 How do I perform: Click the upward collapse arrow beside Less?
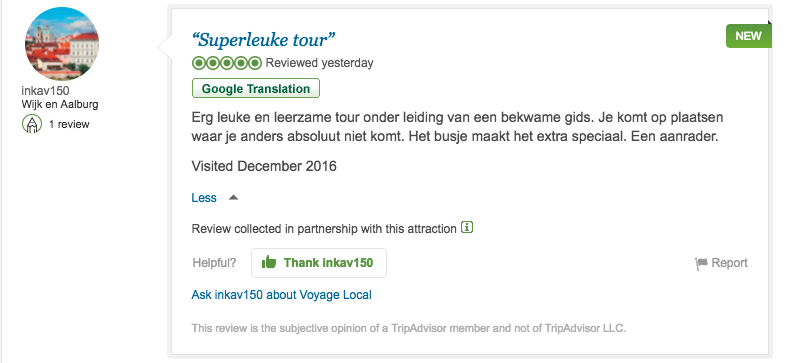pos(233,198)
